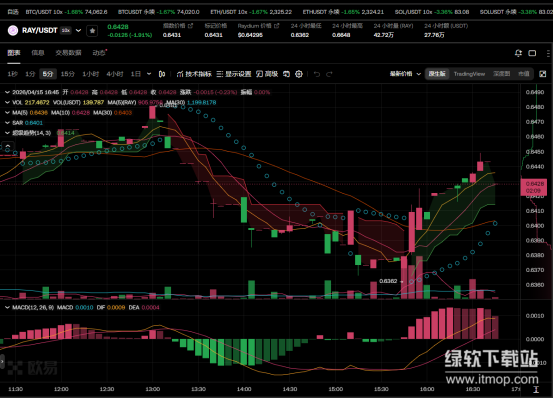Select BTC/USDT 10x in the ticker bar
Image resolution: width=553 pixels, height=399 pixels.
coord(66,12)
